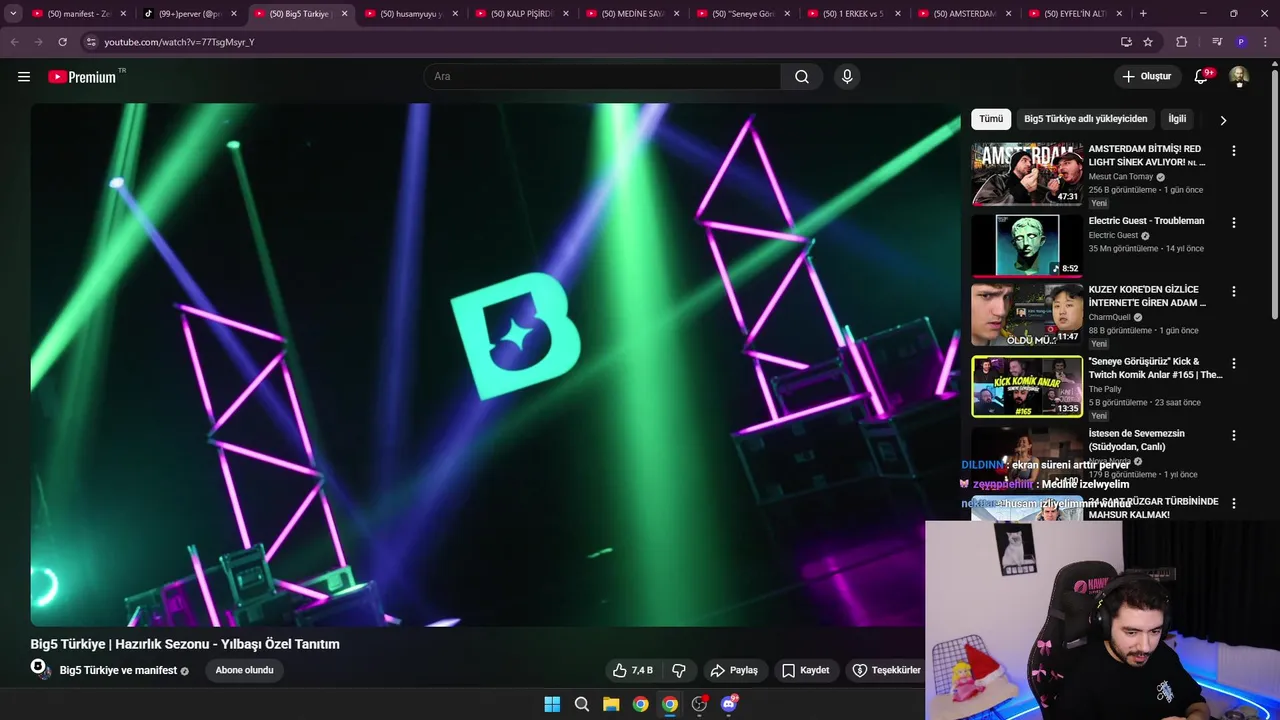
Task: Open Chrome extensions puzzle icon
Action: click(1182, 42)
